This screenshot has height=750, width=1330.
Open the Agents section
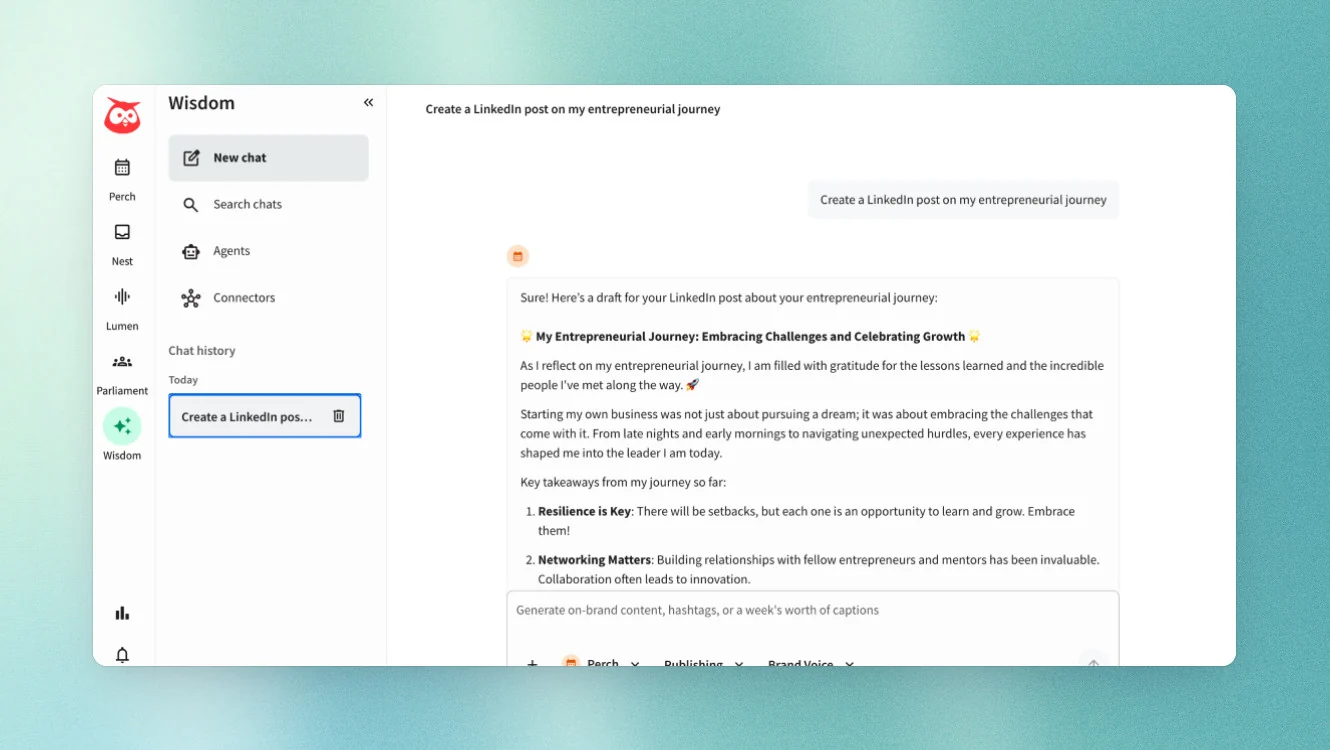point(268,251)
